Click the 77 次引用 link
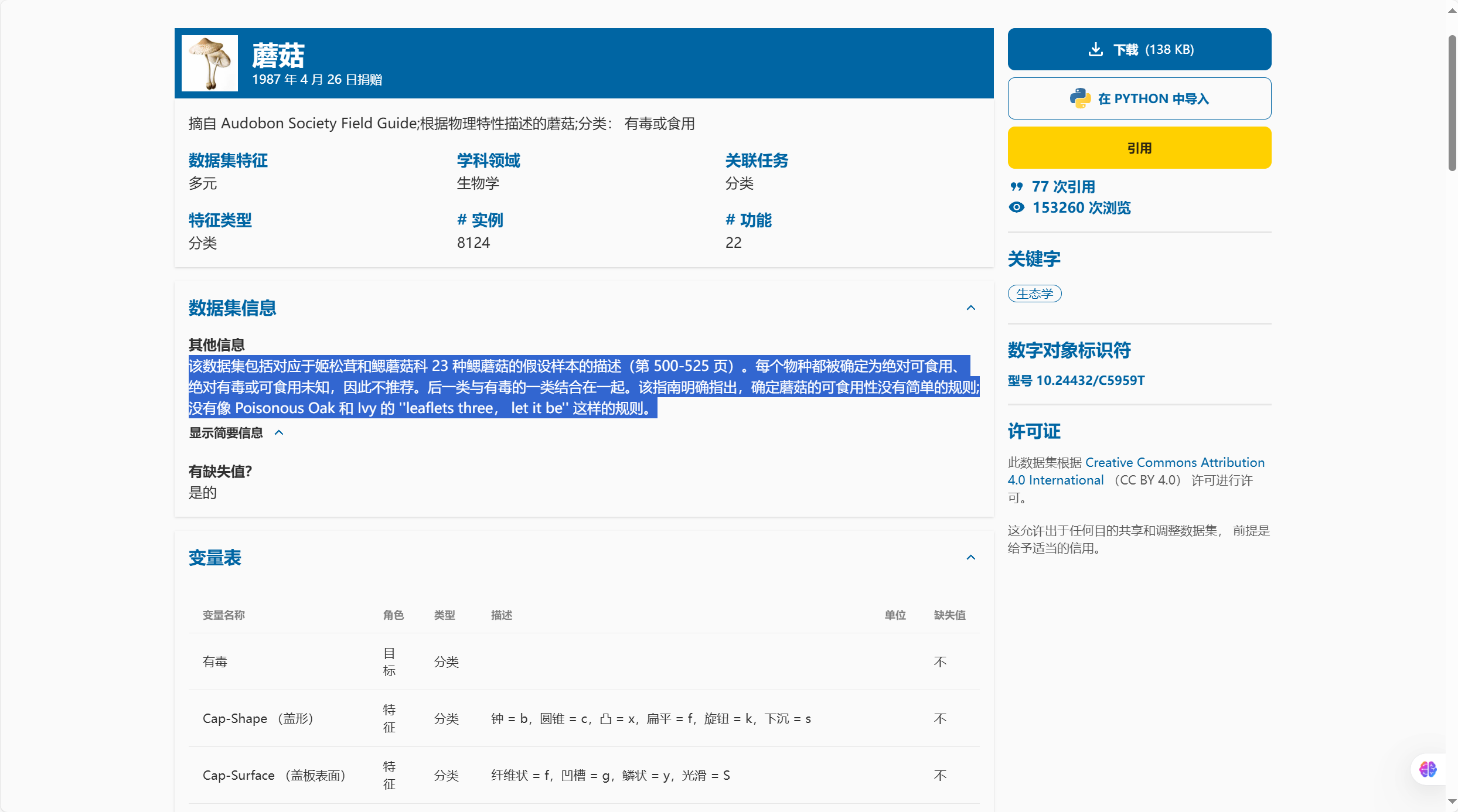The height and width of the screenshot is (812, 1458). point(1062,187)
